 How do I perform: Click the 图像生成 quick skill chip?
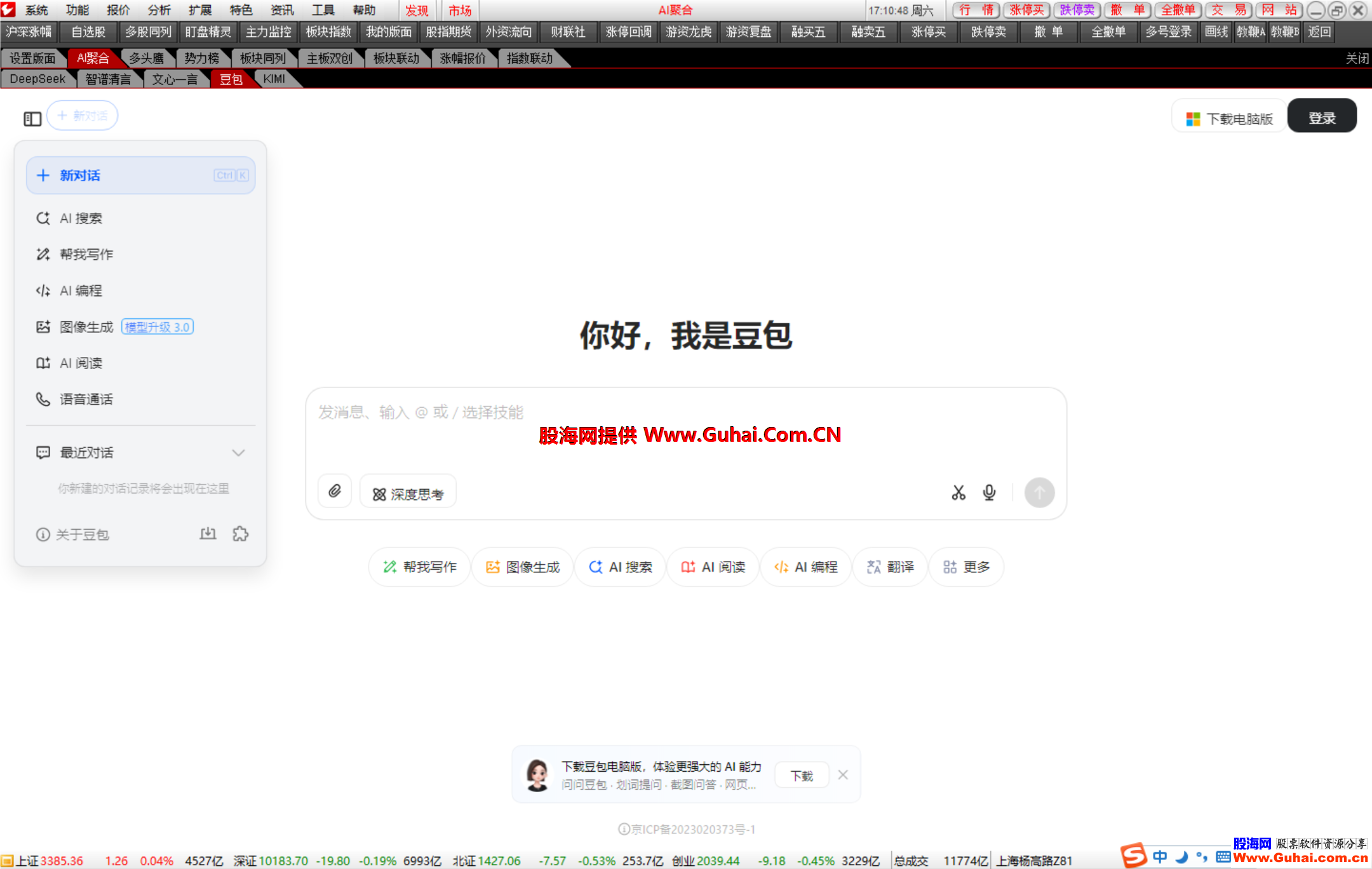523,567
